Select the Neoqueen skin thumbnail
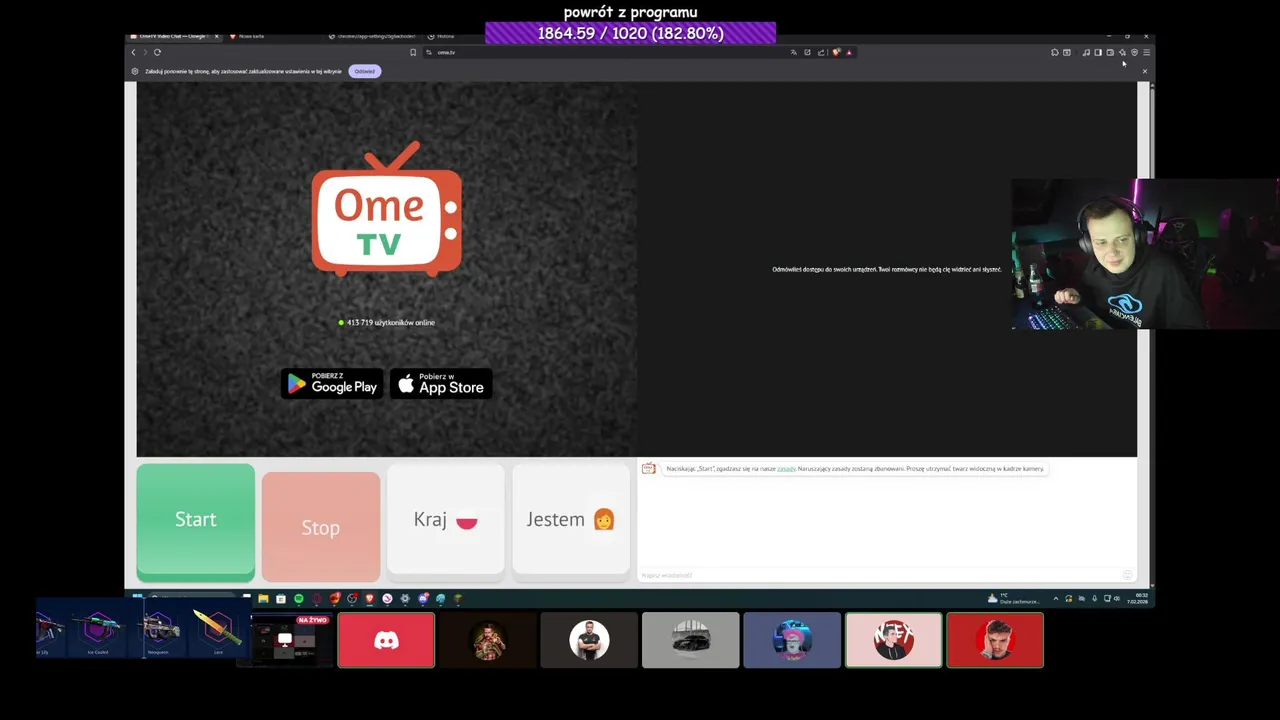This screenshot has width=1280, height=720. (x=158, y=630)
